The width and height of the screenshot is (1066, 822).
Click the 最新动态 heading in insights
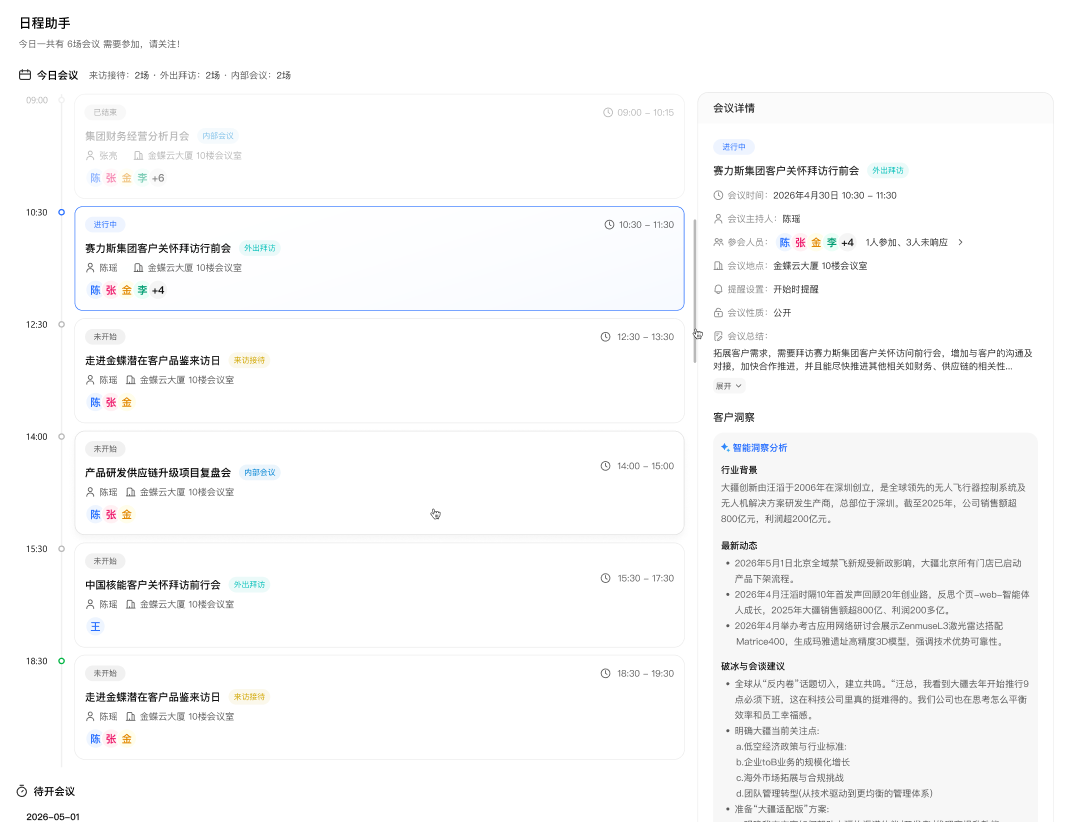[x=739, y=545]
